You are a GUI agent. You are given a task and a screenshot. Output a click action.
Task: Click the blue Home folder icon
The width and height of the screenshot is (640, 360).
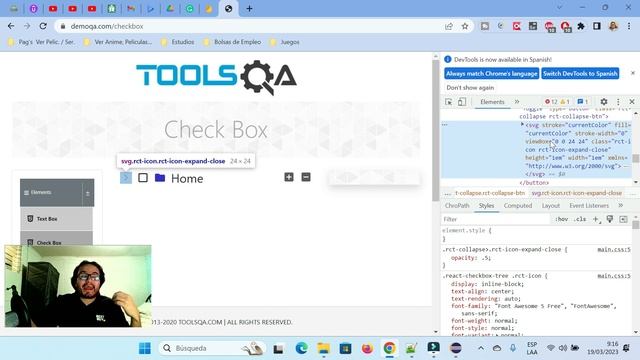pyautogui.click(x=160, y=178)
